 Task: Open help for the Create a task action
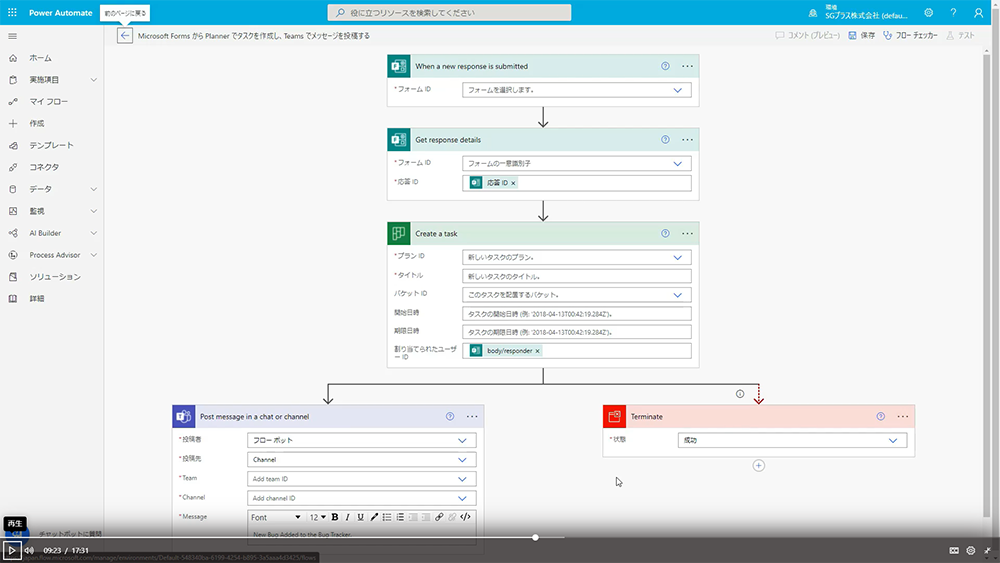point(665,233)
